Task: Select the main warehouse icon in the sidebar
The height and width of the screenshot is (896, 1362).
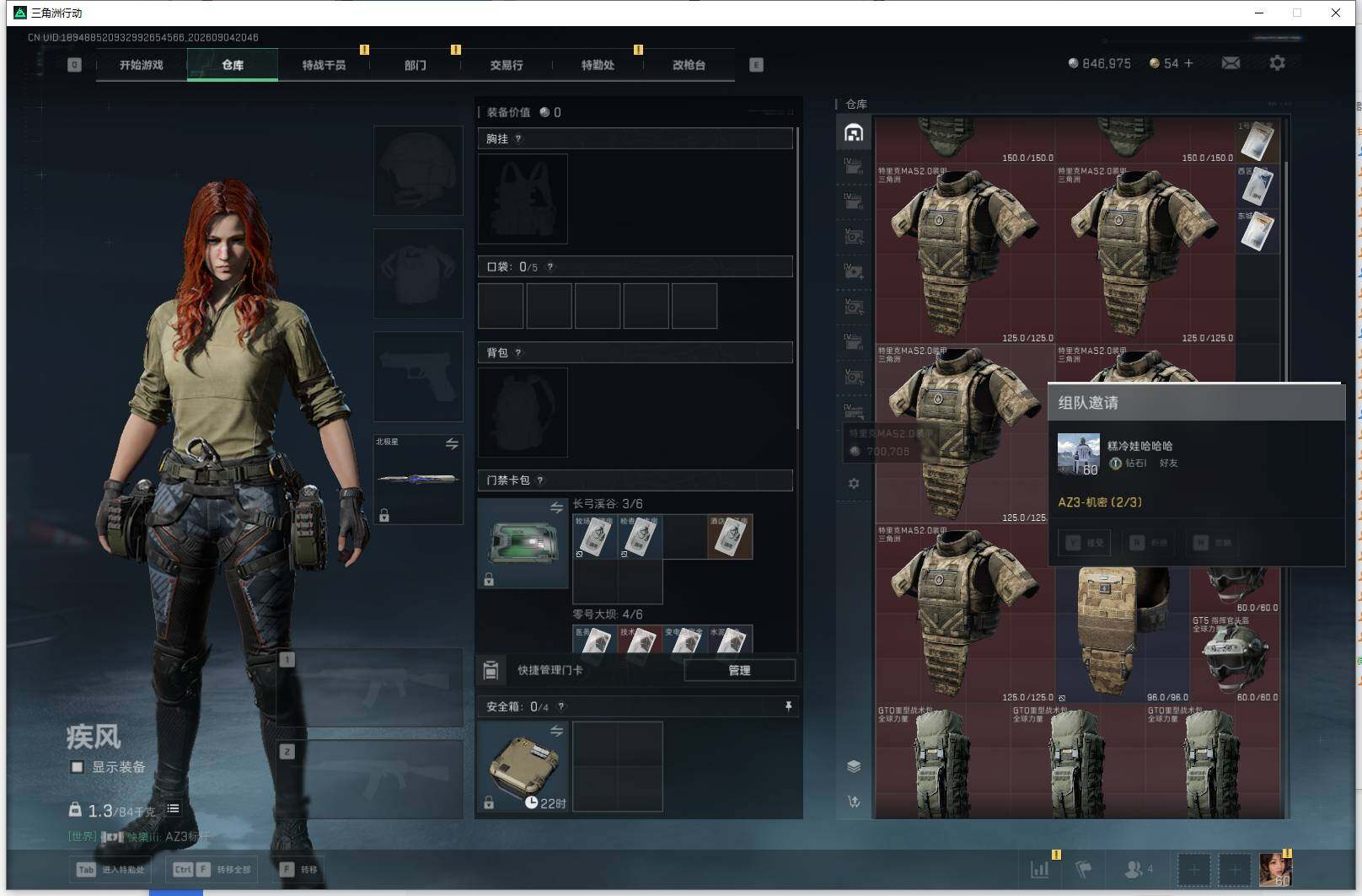Action: (854, 132)
